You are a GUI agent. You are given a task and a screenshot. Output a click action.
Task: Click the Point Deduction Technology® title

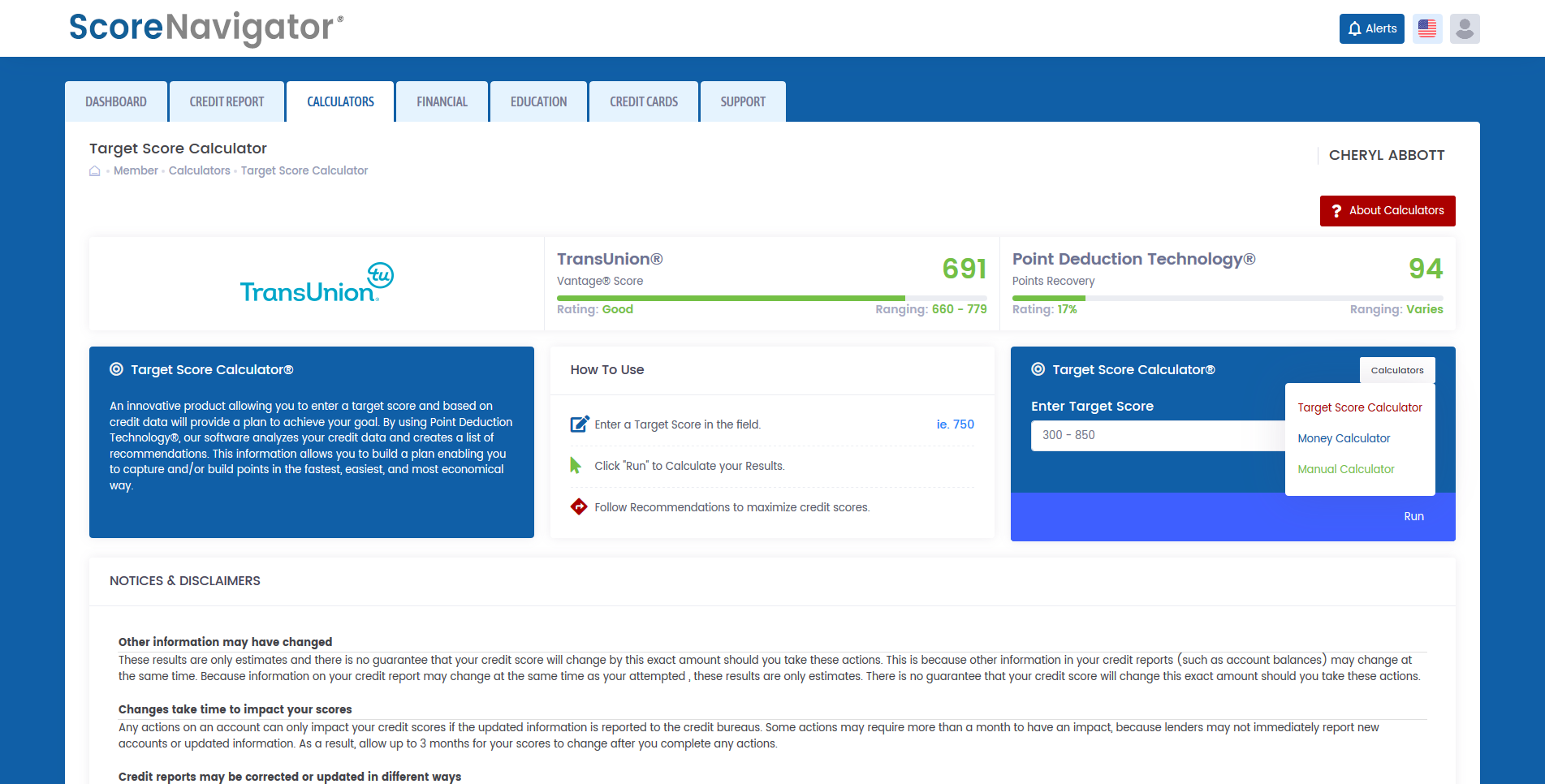point(1134,259)
